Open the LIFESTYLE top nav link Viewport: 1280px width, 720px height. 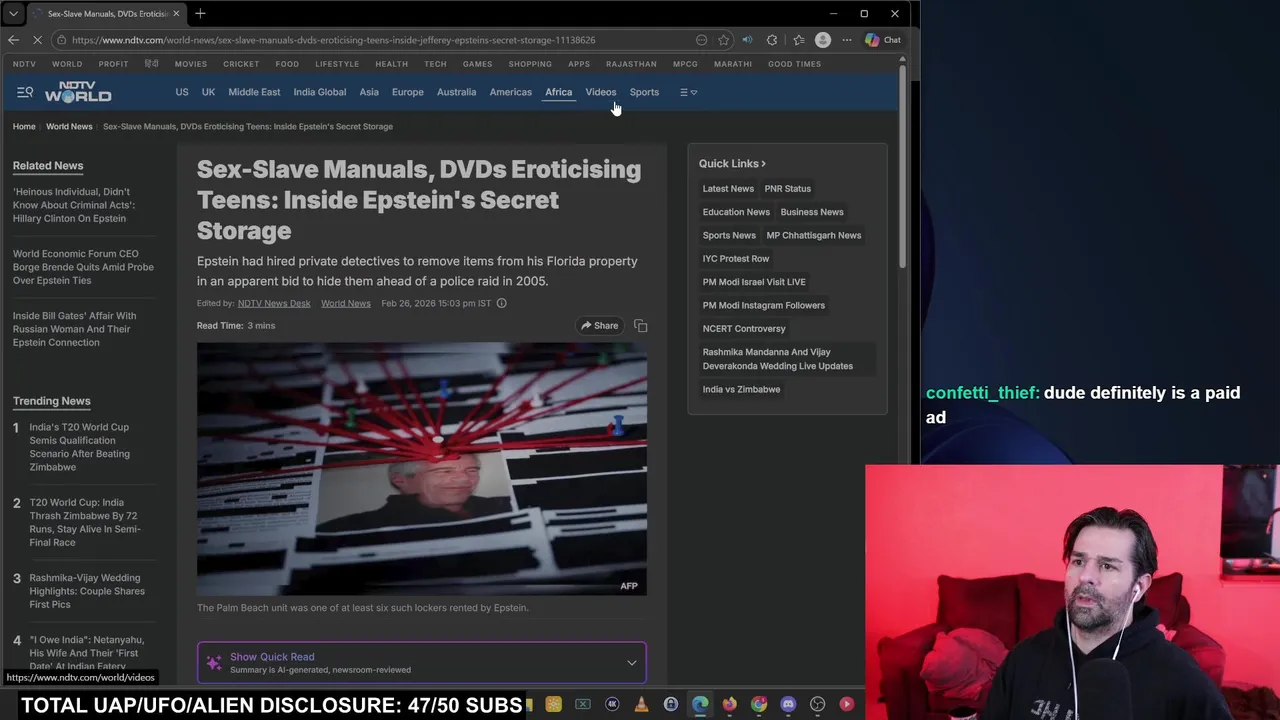pos(337,64)
